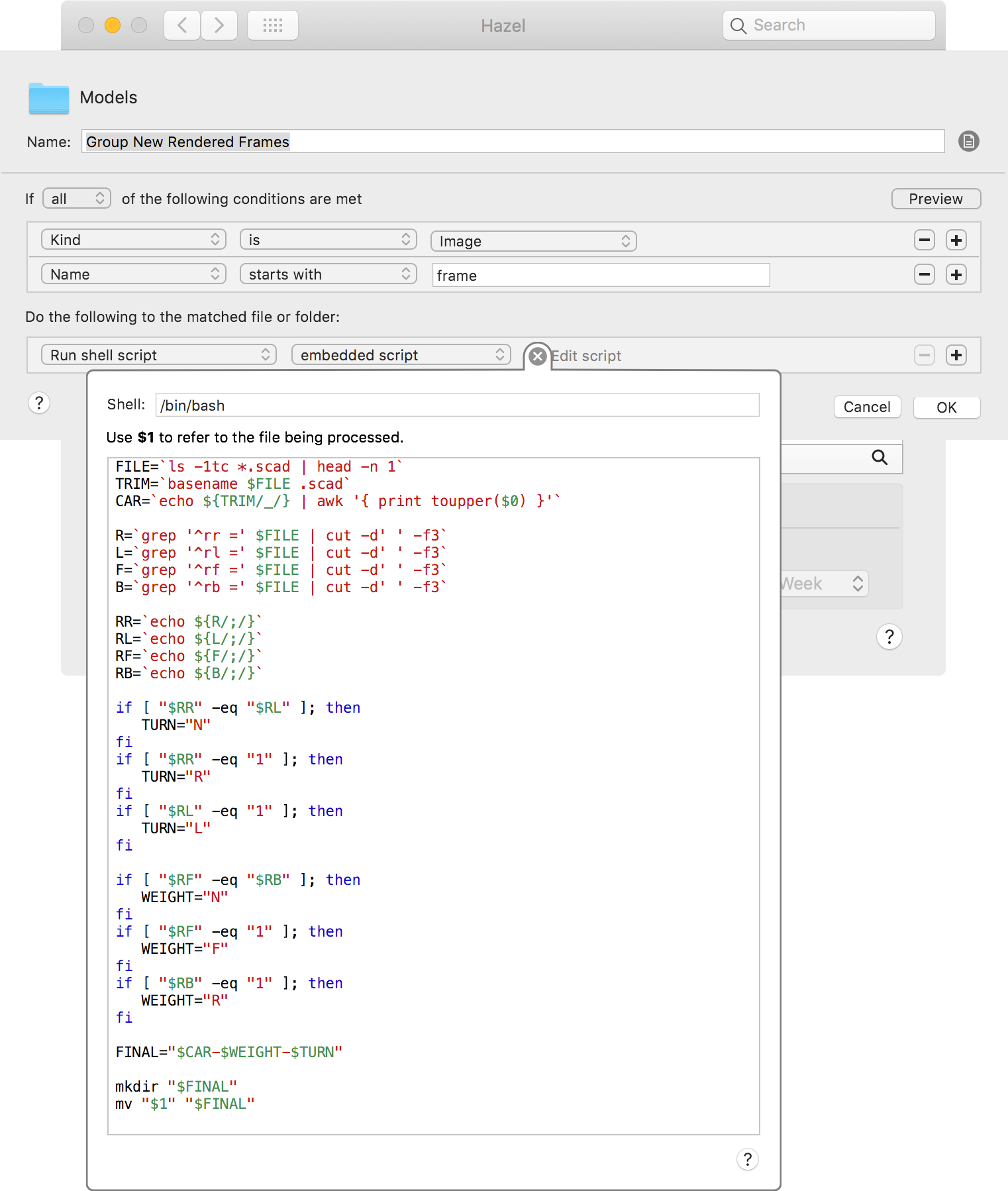
Task: Open the embedded script source dropdown
Action: click(x=401, y=355)
